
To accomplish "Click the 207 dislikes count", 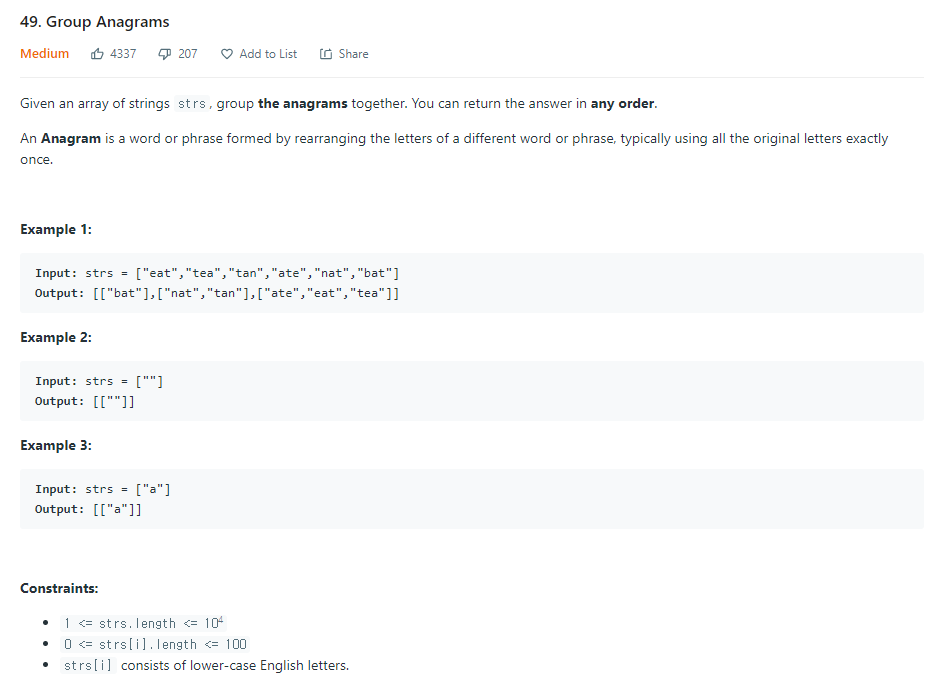I will [x=188, y=54].
